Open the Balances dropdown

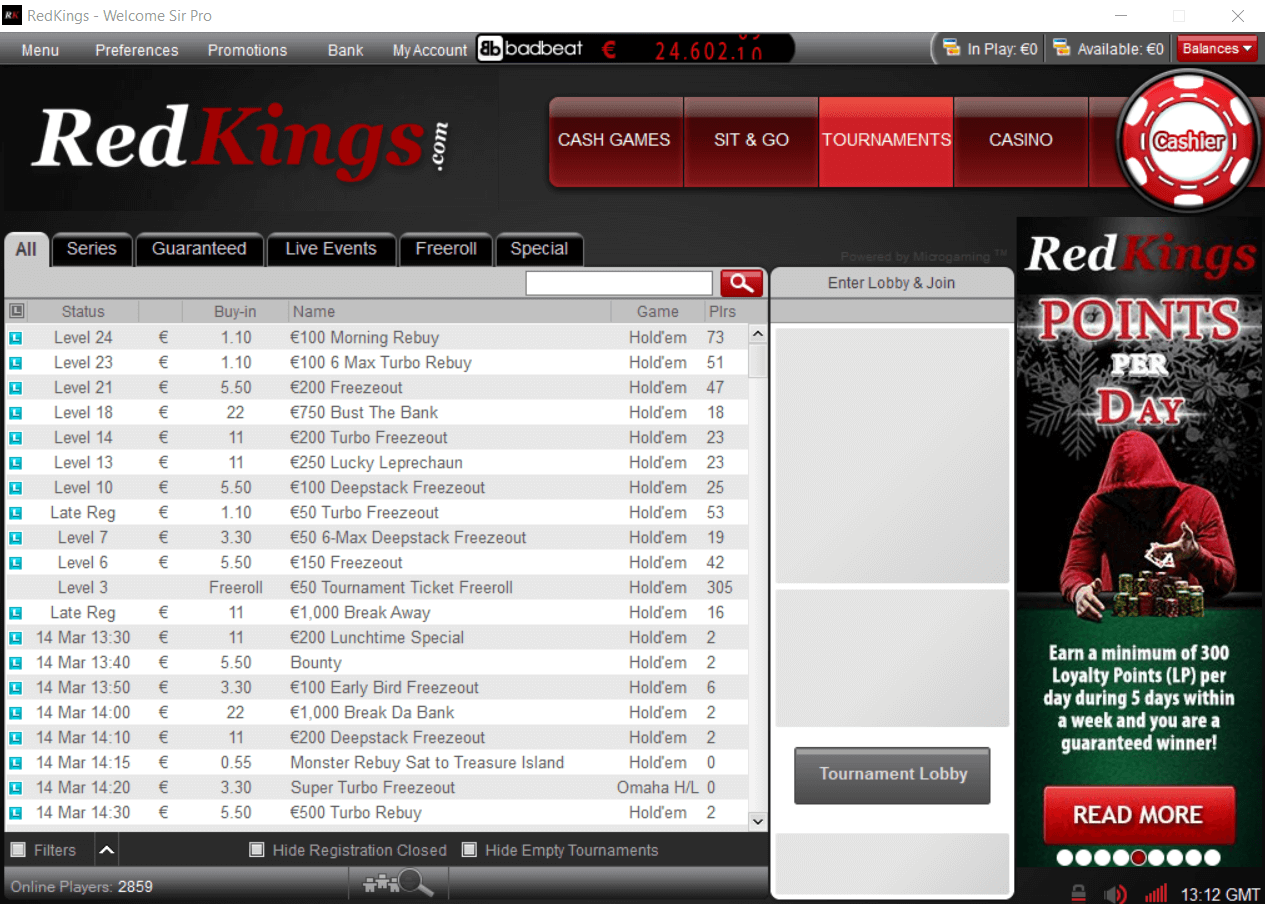(x=1217, y=48)
